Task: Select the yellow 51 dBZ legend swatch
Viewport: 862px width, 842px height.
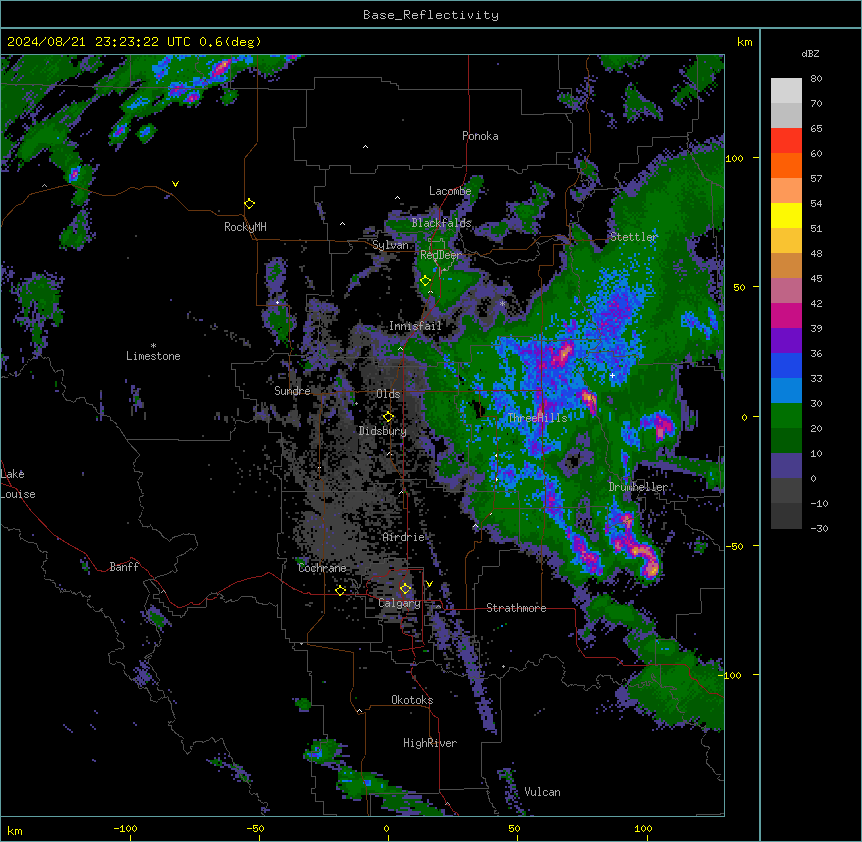Action: (x=786, y=215)
